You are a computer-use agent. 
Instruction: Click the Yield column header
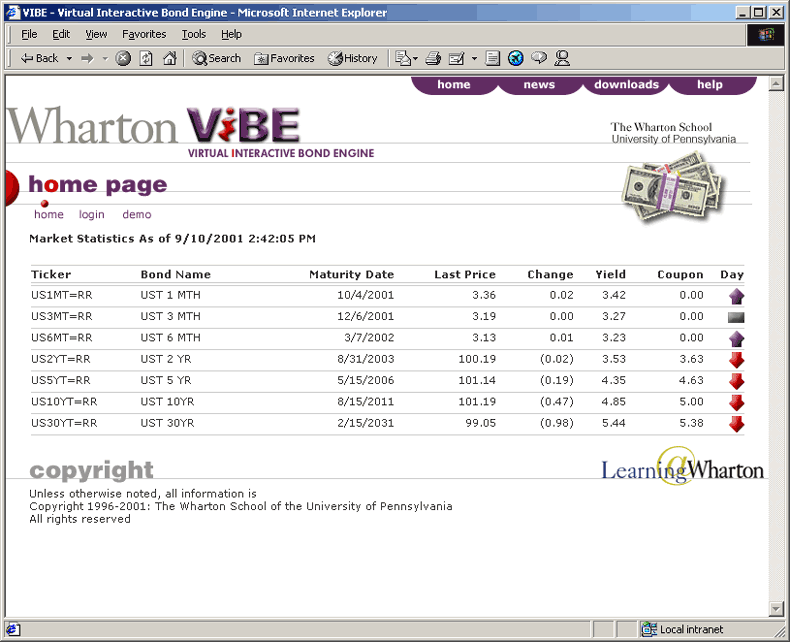[610, 275]
